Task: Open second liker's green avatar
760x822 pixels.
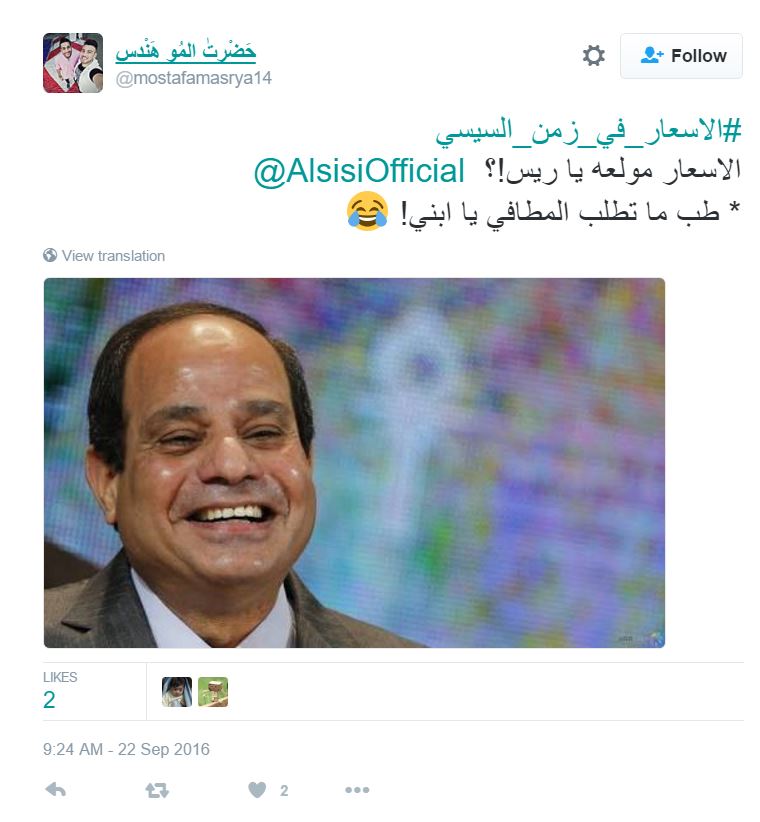Action: coord(213,692)
